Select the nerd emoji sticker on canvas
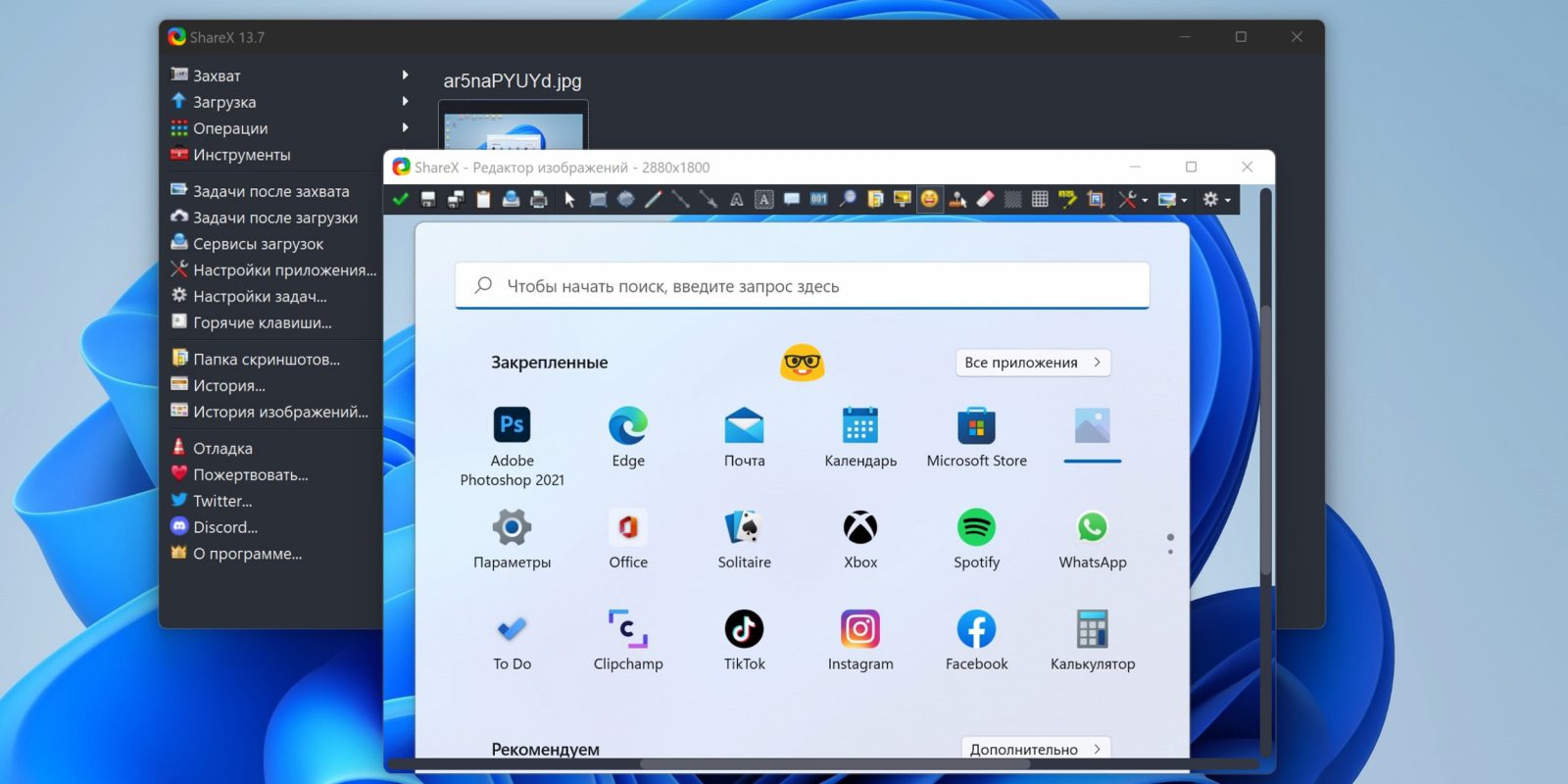This screenshot has height=784, width=1568. pyautogui.click(x=803, y=363)
